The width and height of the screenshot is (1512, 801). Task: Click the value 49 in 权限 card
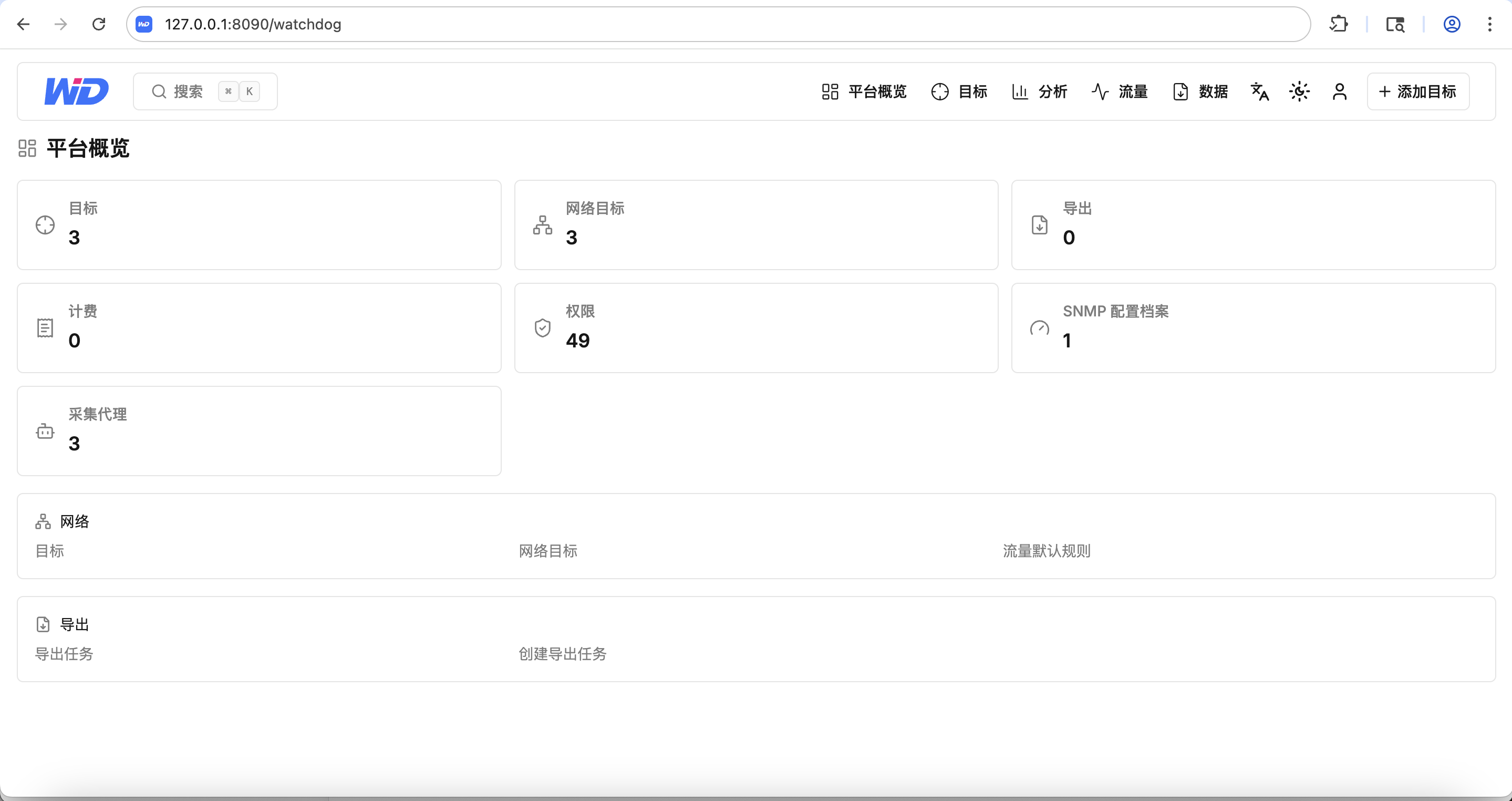(577, 341)
